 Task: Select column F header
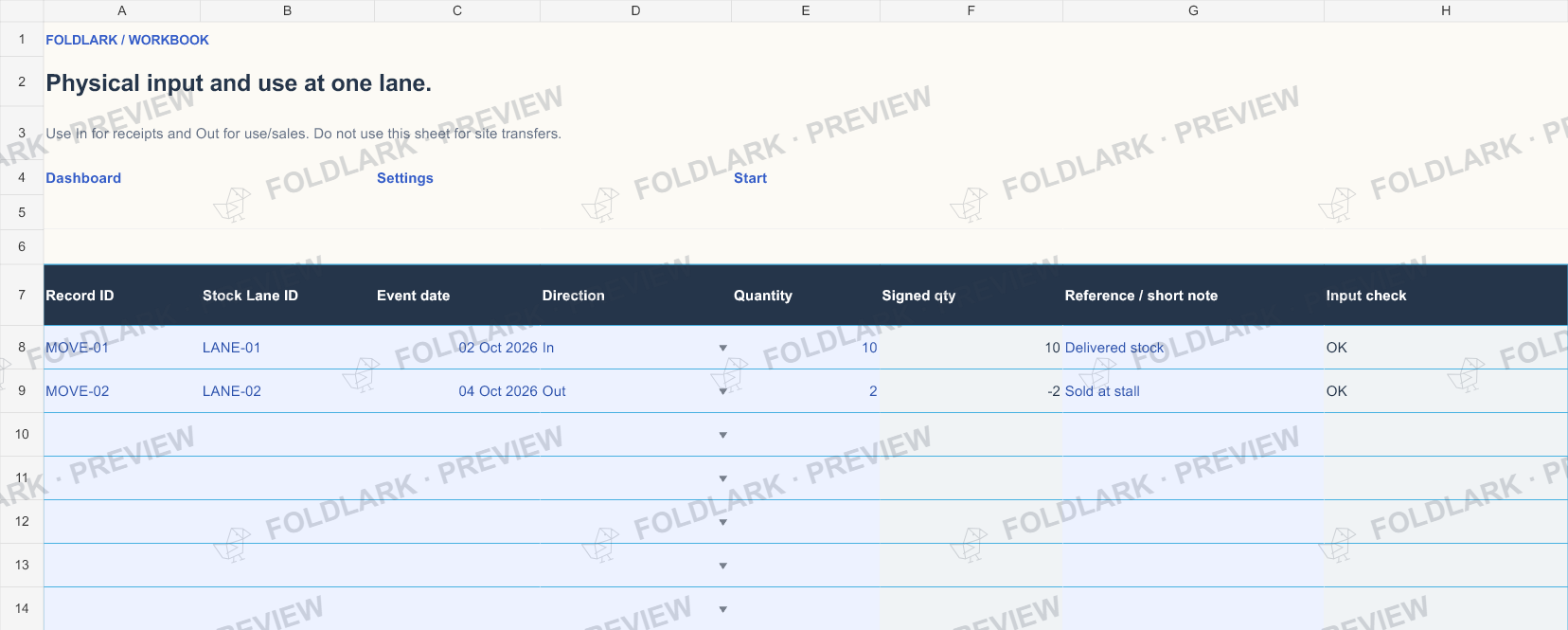tap(971, 10)
